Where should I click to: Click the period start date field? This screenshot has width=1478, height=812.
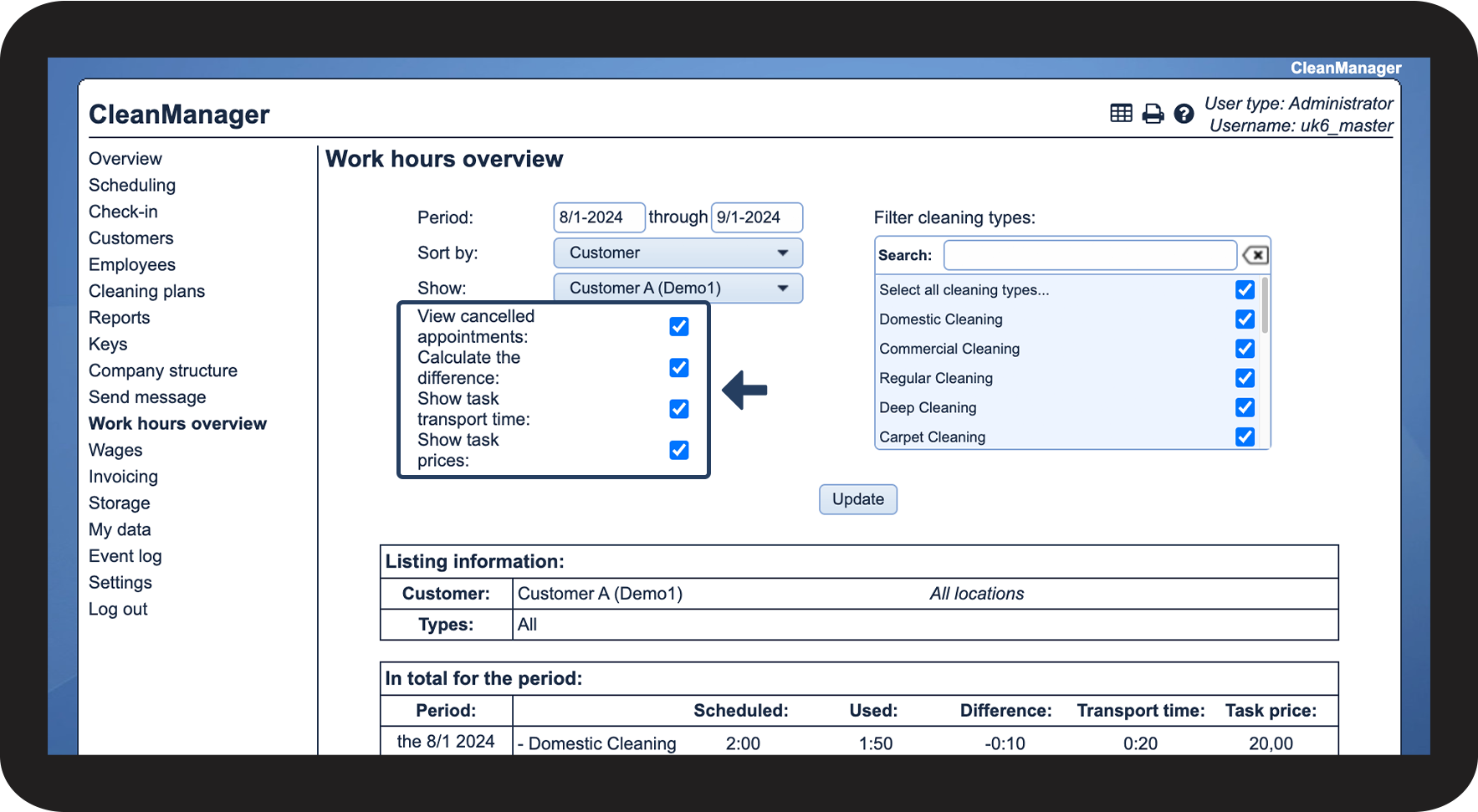(598, 217)
